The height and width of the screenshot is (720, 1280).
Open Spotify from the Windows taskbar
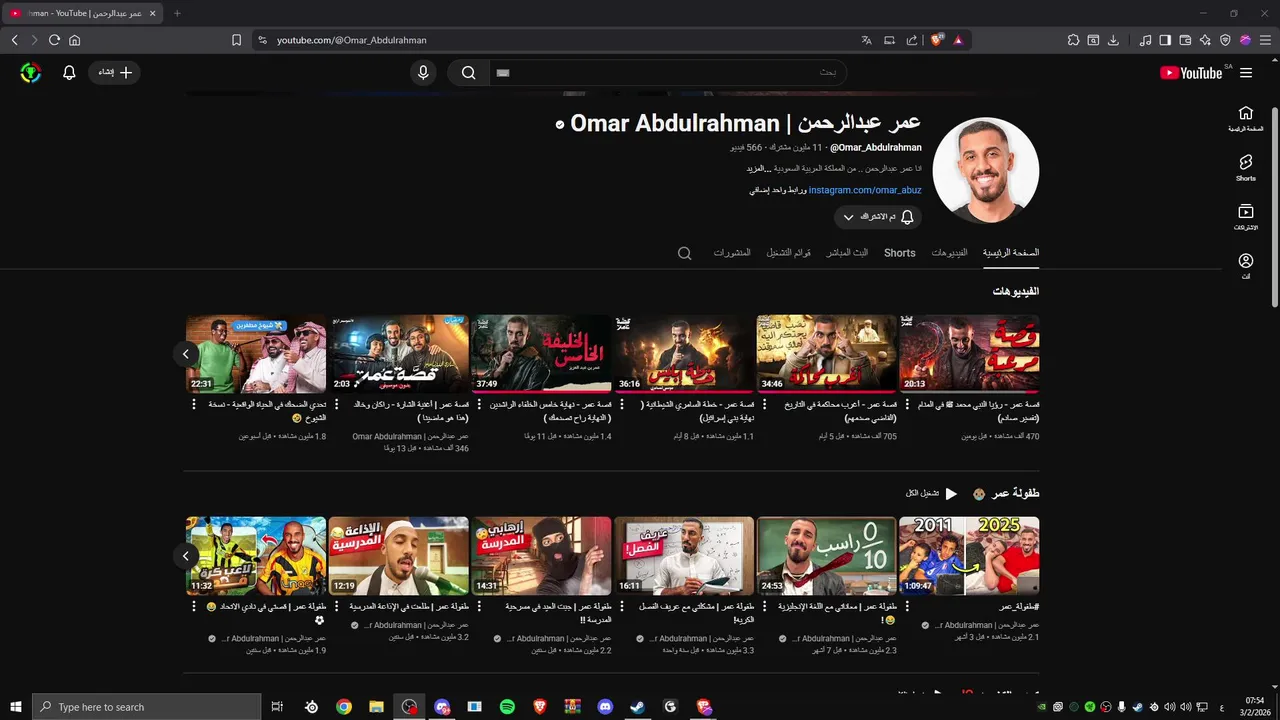point(507,707)
